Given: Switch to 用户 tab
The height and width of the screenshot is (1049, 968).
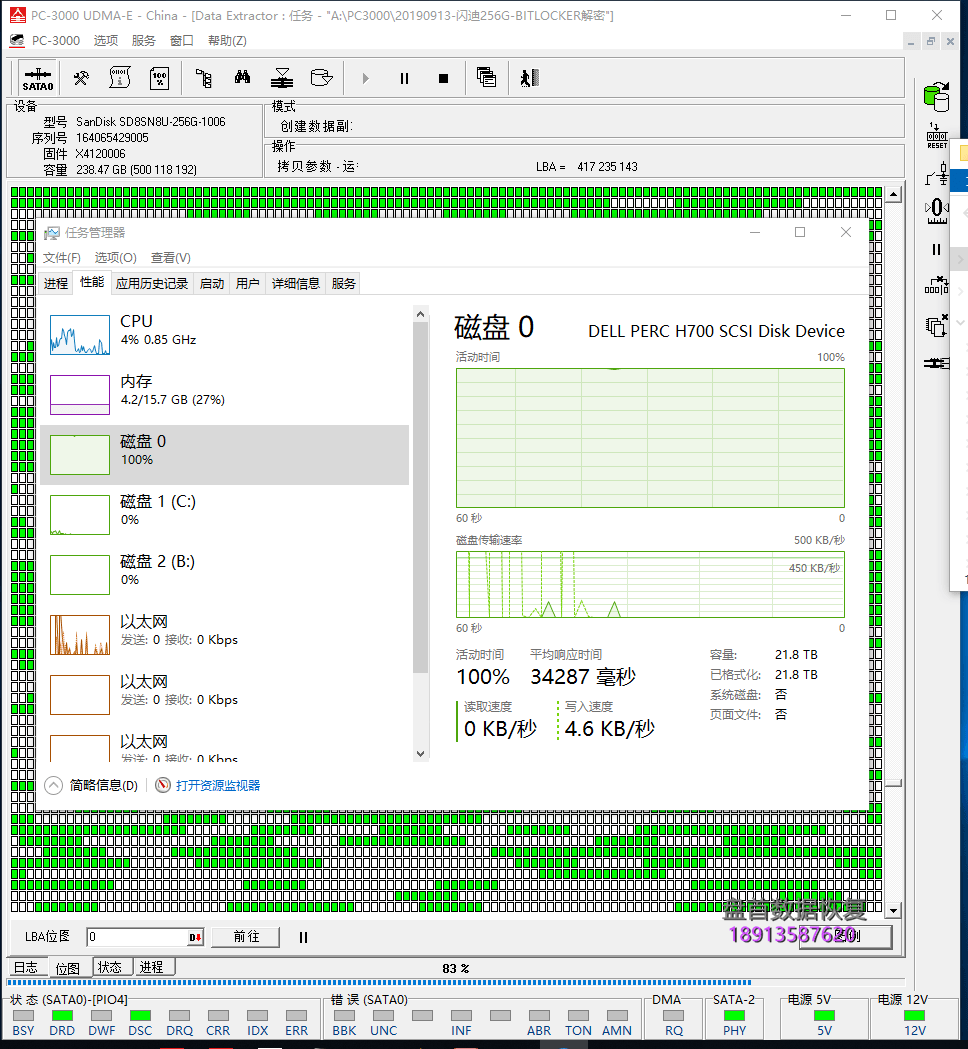Looking at the screenshot, I should pos(248,284).
